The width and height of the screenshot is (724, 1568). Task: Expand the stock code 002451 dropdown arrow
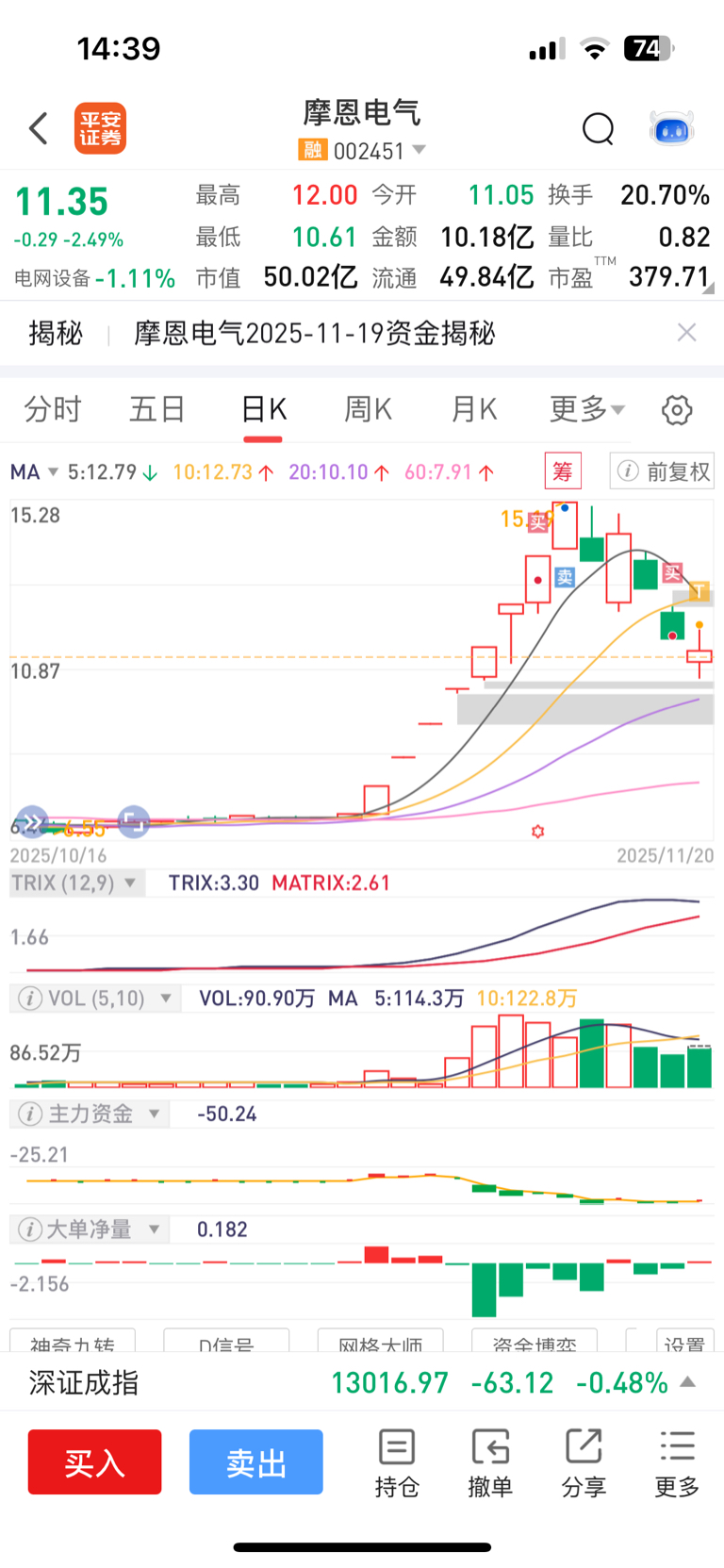point(420,150)
